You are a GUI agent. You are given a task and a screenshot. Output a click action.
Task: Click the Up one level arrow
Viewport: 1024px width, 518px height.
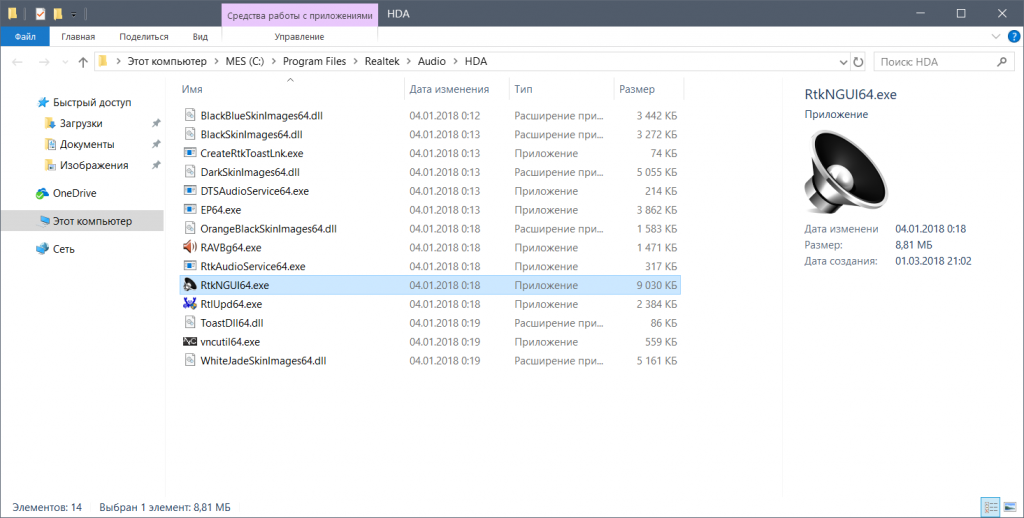pyautogui.click(x=82, y=62)
